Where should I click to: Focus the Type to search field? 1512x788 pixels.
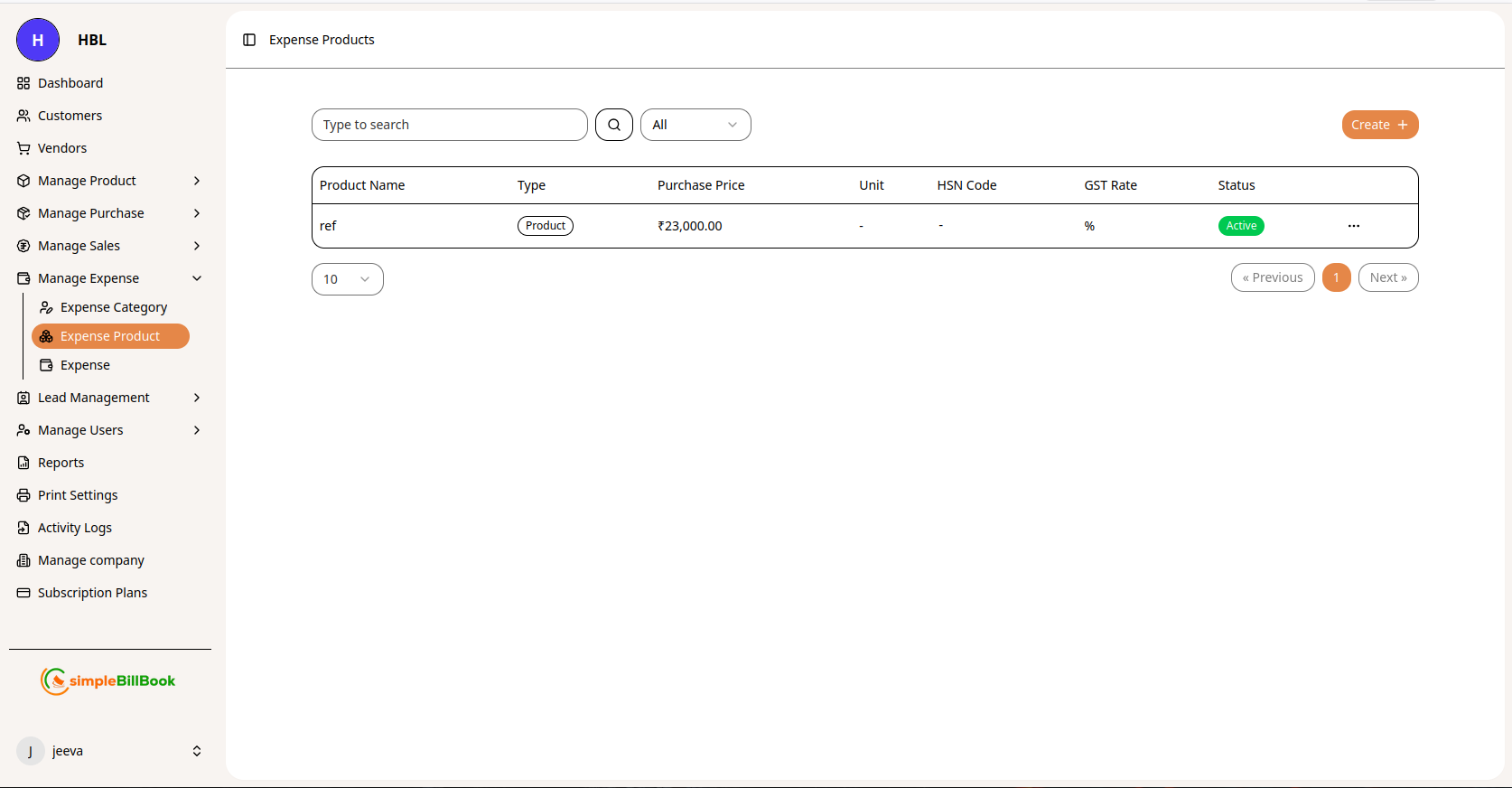coord(449,125)
